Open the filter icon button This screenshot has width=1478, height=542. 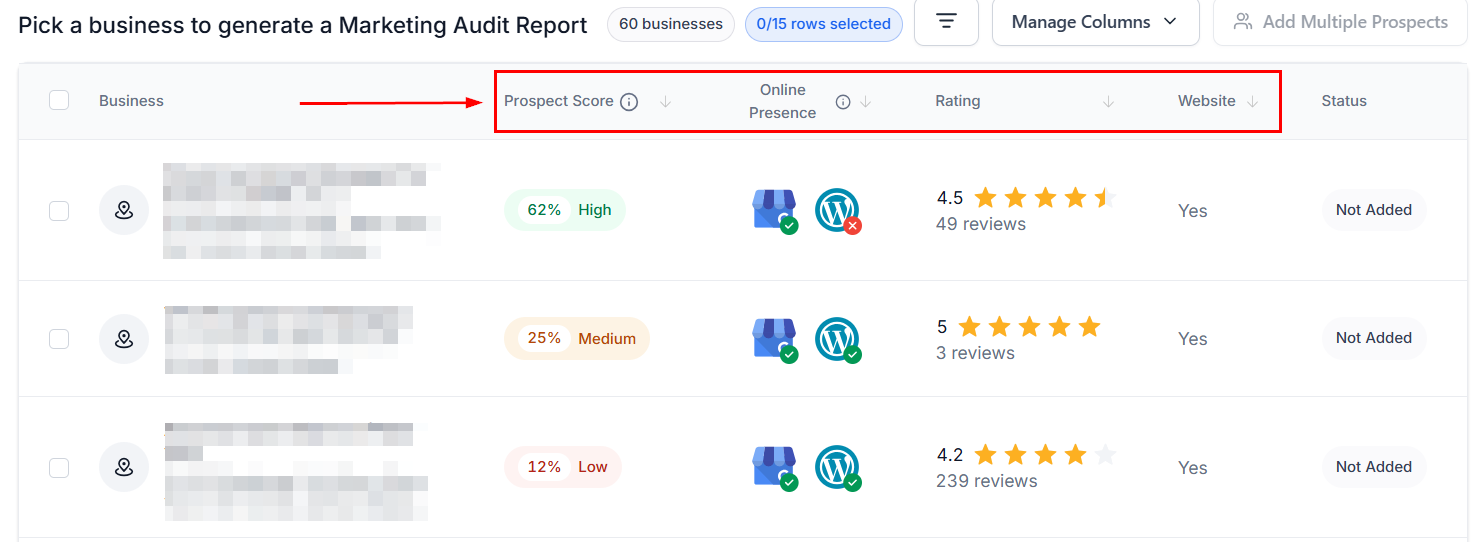coord(946,22)
